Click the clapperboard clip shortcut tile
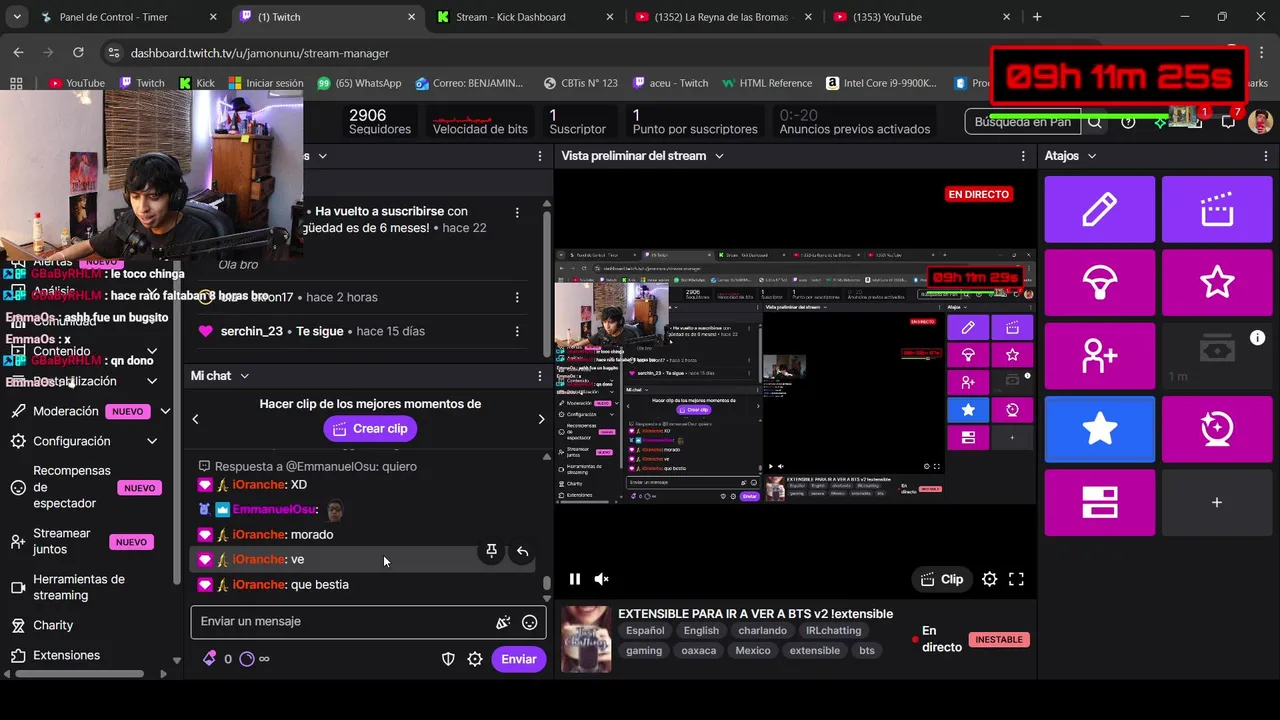Screen dimensions: 1280x720 [x=1217, y=209]
